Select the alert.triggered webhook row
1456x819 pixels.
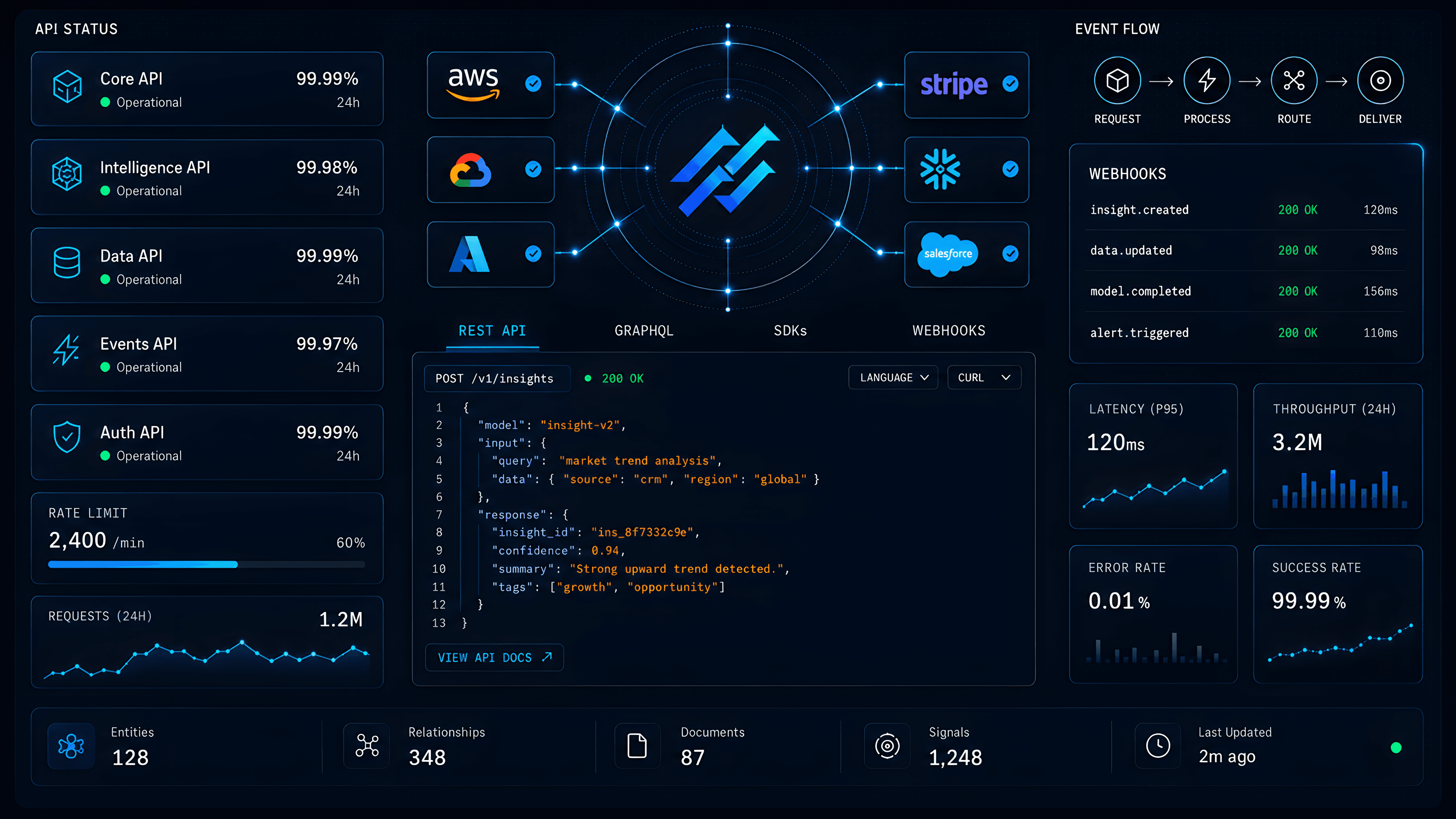click(1244, 333)
